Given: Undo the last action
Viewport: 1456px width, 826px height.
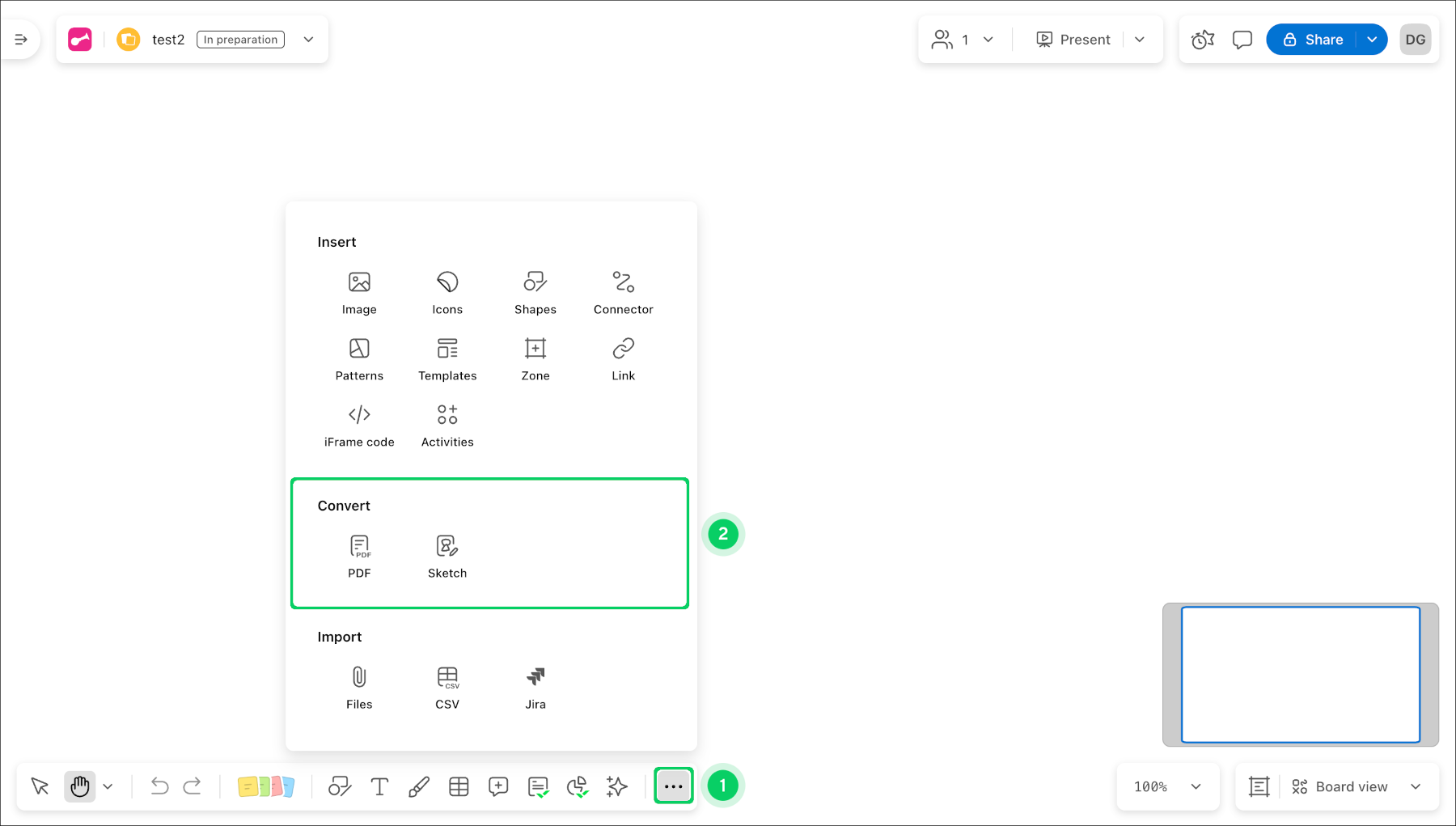Looking at the screenshot, I should (159, 786).
